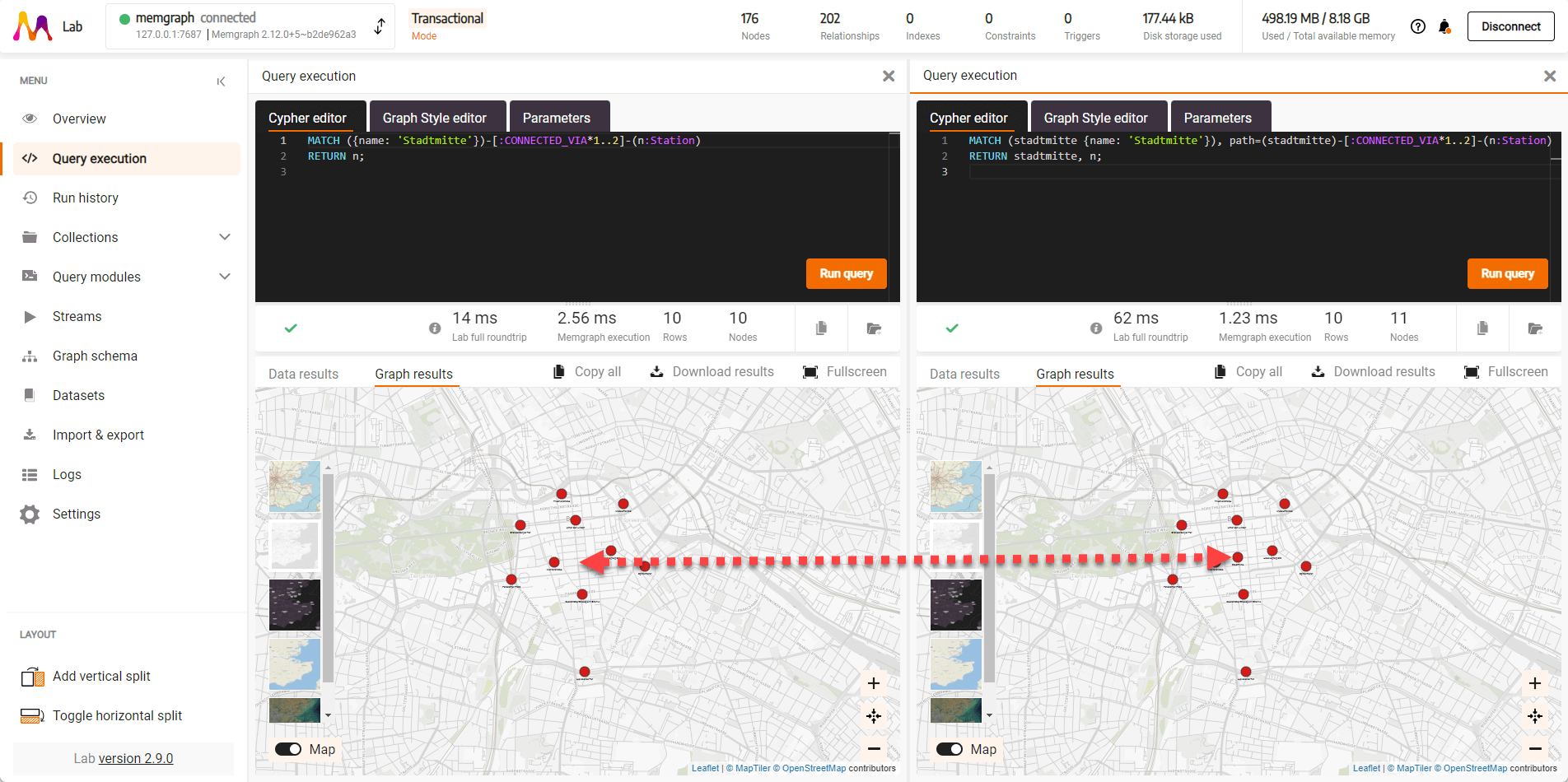Switch to Graph Style editor tab on left
Viewport: 1568px width, 782px height.
(x=434, y=118)
